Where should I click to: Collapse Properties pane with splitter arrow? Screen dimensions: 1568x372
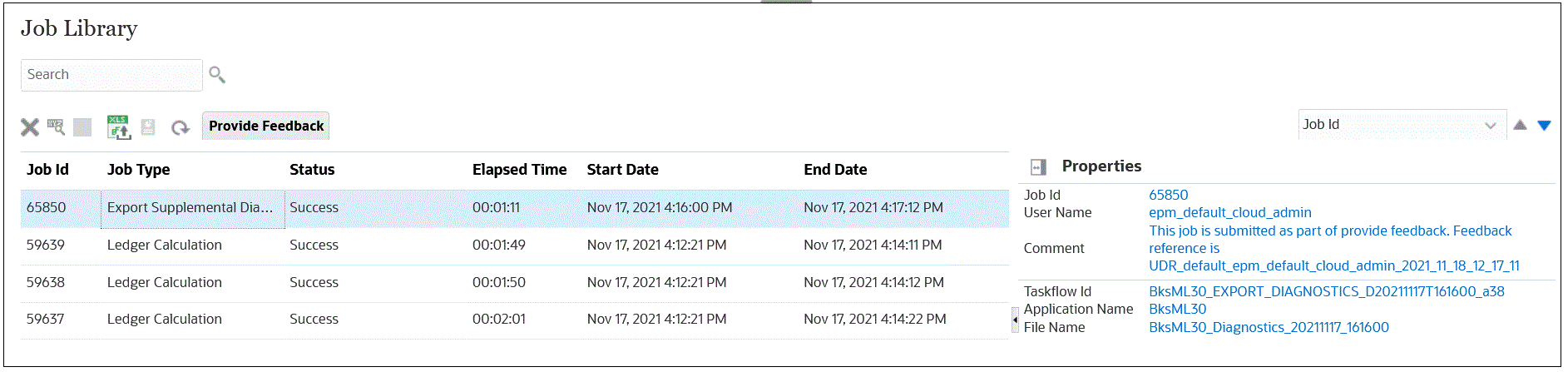click(1015, 320)
